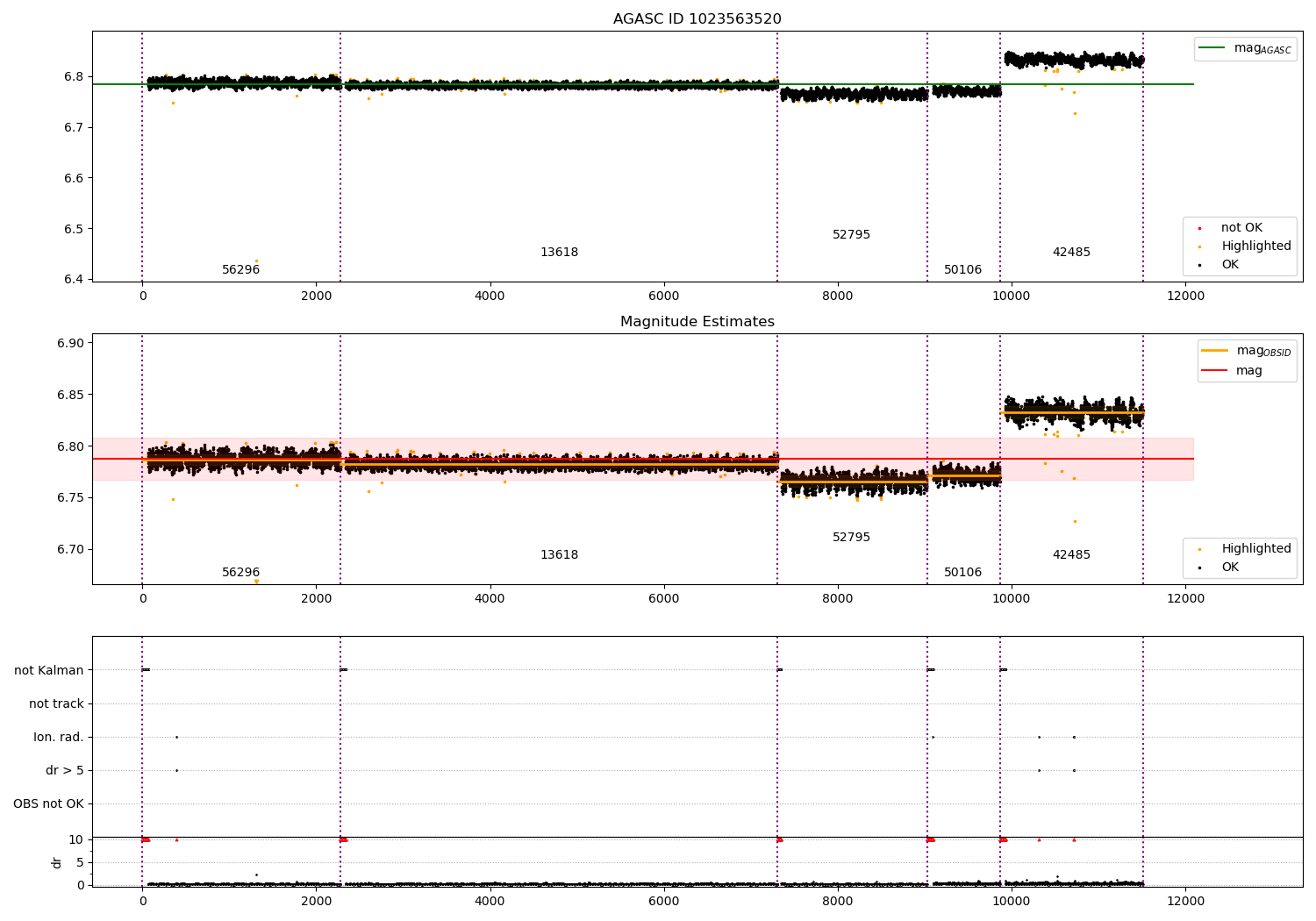
Task: Click the 6.70 y-axis tick label
Action: [x=70, y=550]
